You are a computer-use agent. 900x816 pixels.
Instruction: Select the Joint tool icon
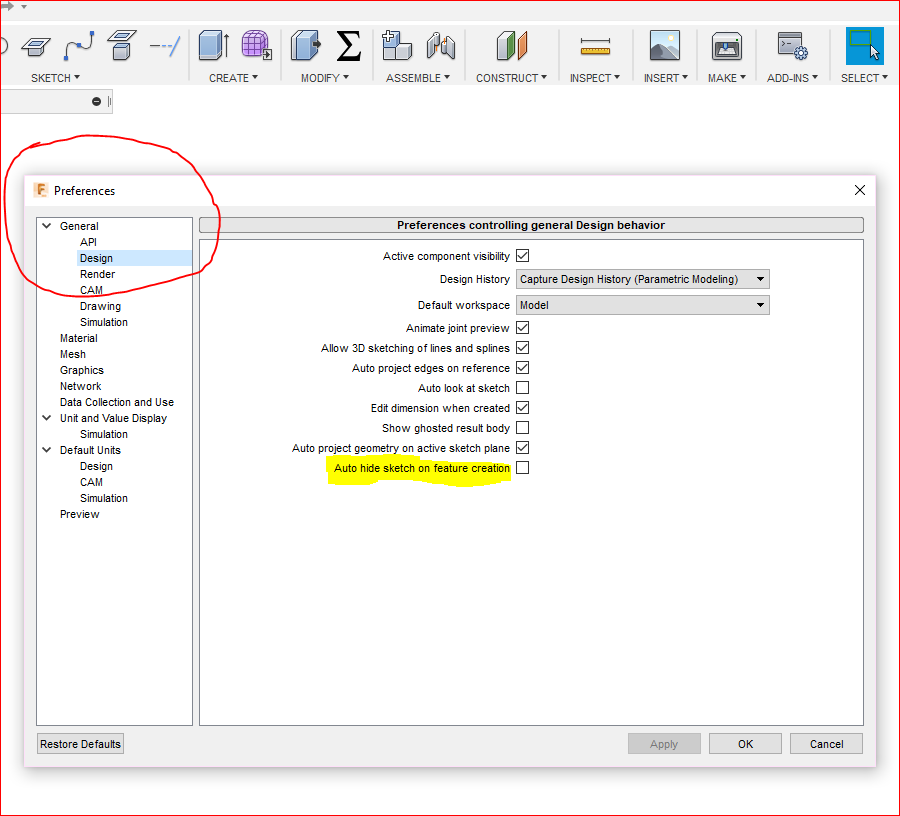tap(441, 46)
